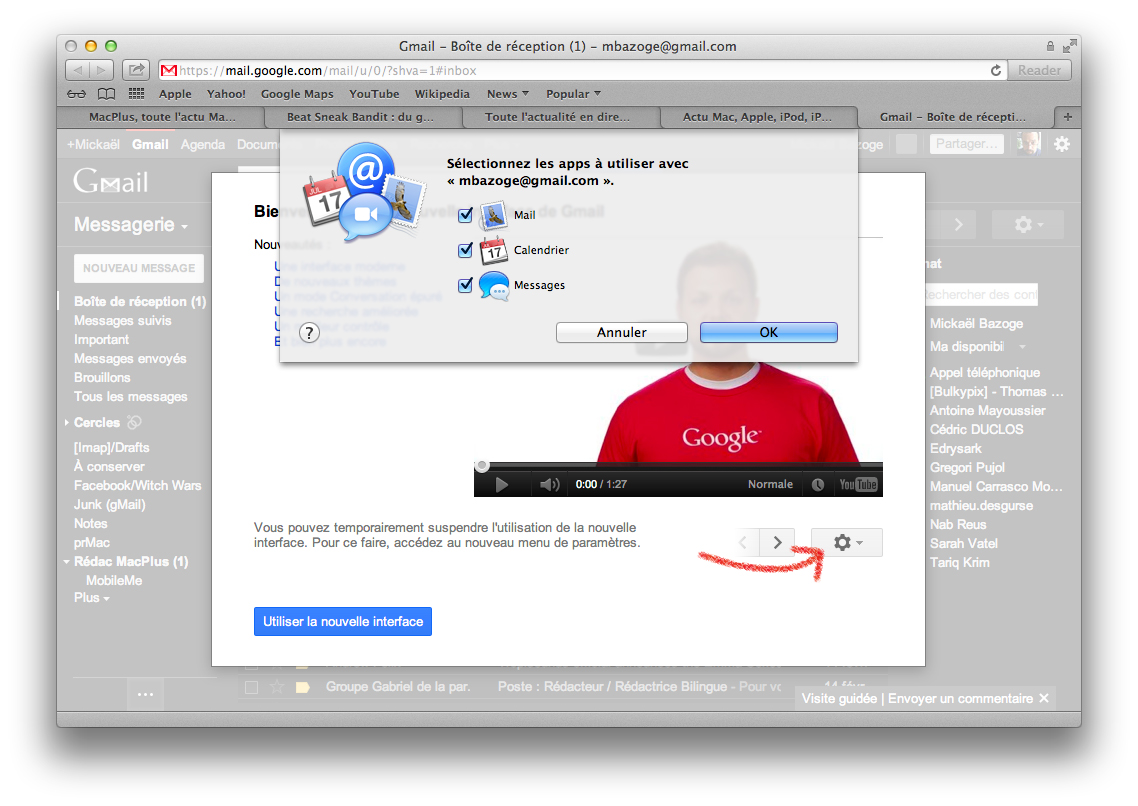This screenshot has height=806, width=1138.
Task: Click the Calendrier app icon
Action: click(494, 250)
